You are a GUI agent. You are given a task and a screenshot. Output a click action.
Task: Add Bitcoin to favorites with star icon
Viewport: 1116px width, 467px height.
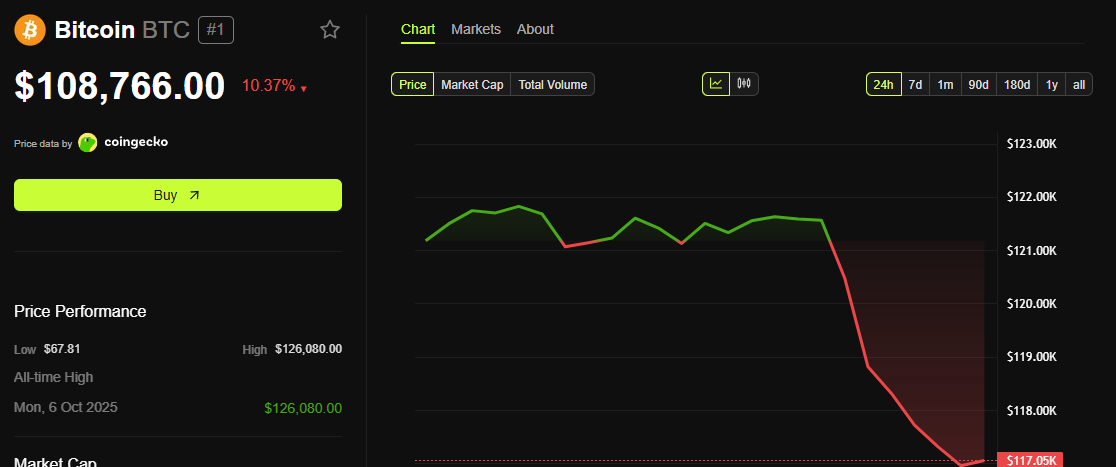[330, 30]
